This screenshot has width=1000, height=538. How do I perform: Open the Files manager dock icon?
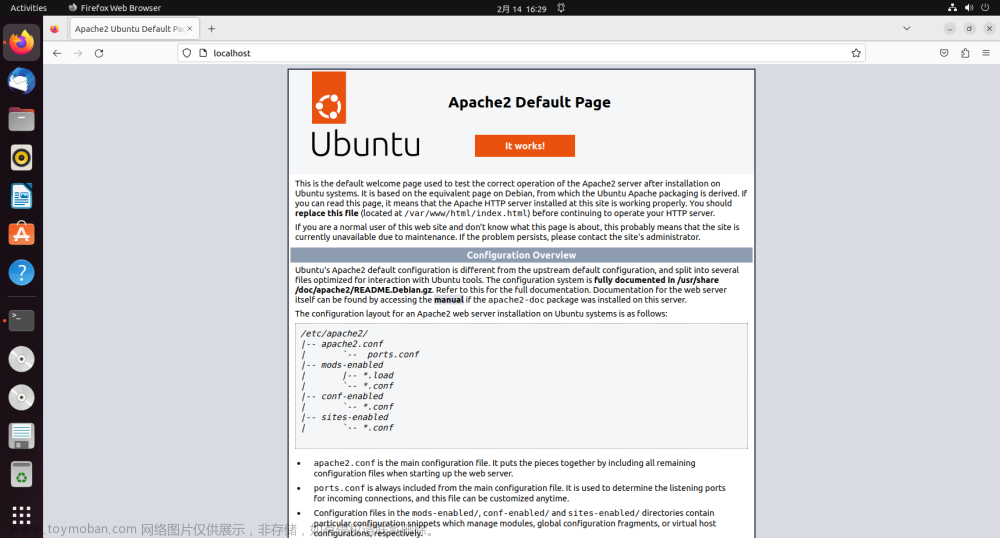click(21, 119)
